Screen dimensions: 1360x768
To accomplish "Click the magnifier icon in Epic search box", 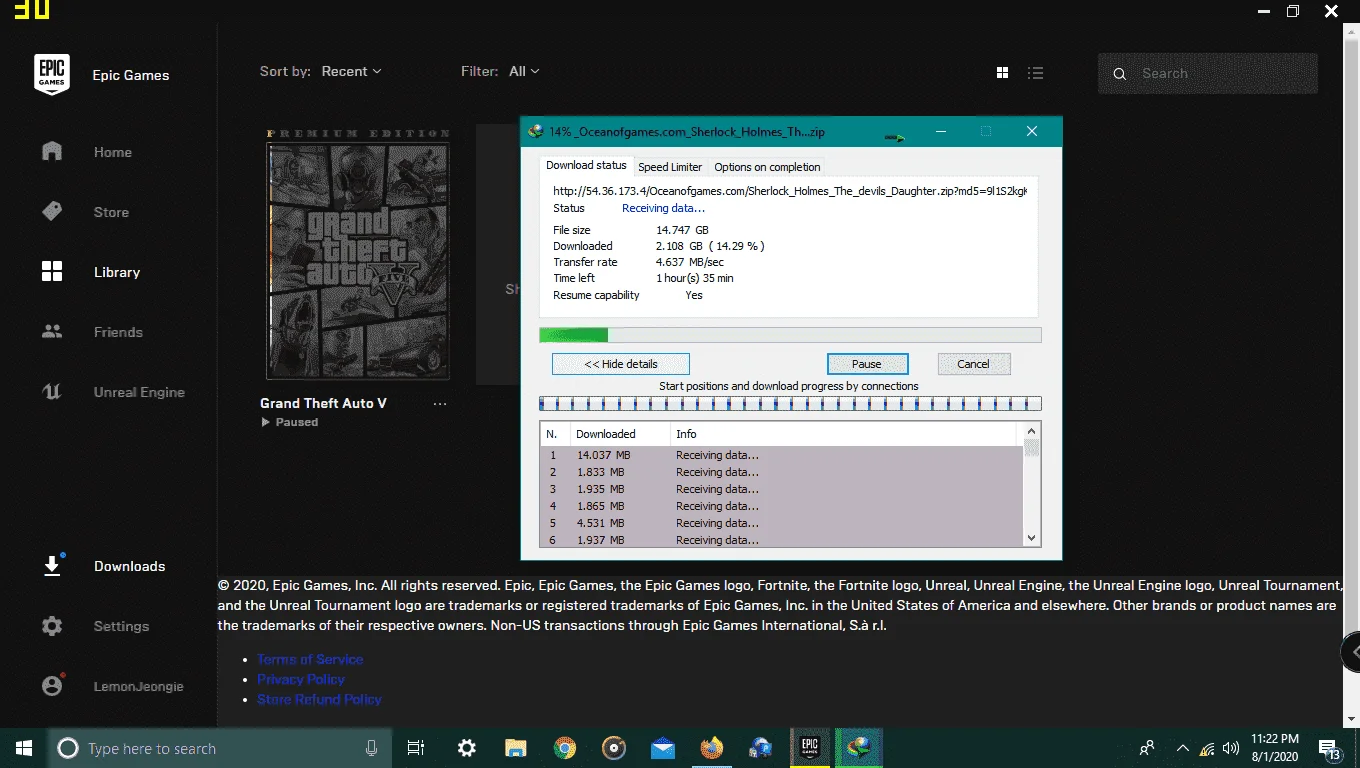I will 1120,74.
